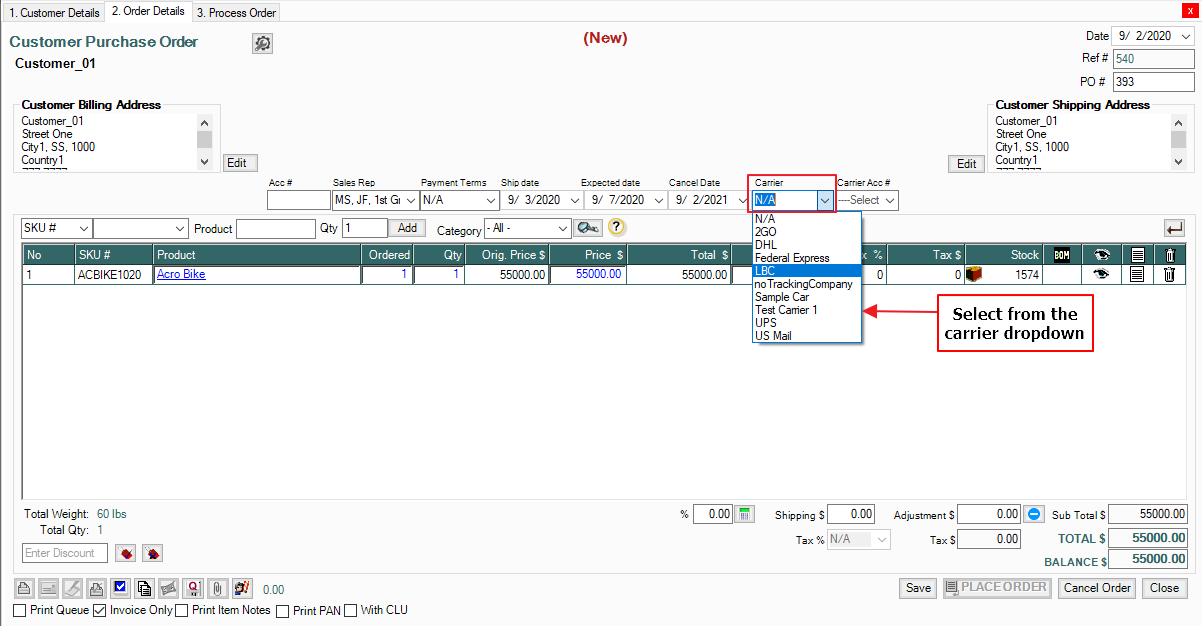The image size is (1202, 626).
Task: Enable the Print Item Notes checkbox
Action: pyautogui.click(x=182, y=610)
